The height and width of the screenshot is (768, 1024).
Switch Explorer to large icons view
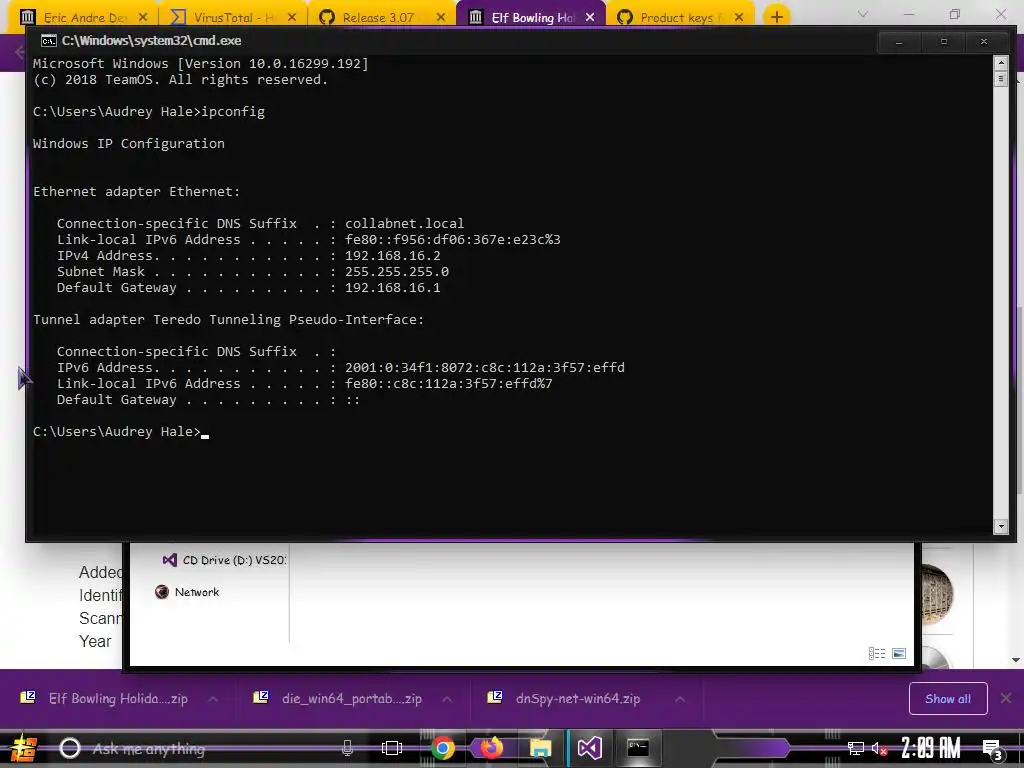(899, 653)
